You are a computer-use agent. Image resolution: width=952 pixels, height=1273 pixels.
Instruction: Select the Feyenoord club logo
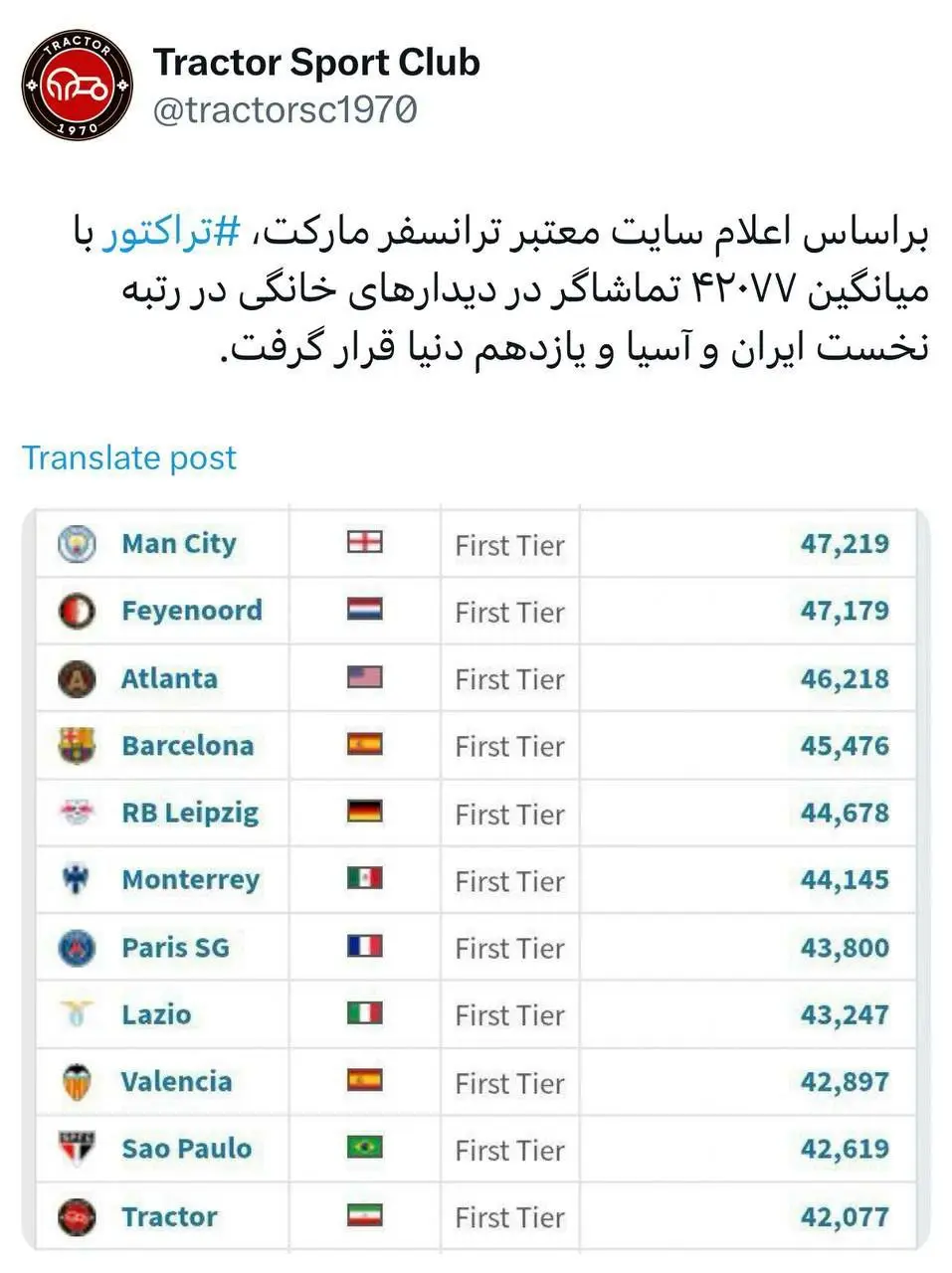pos(75,611)
